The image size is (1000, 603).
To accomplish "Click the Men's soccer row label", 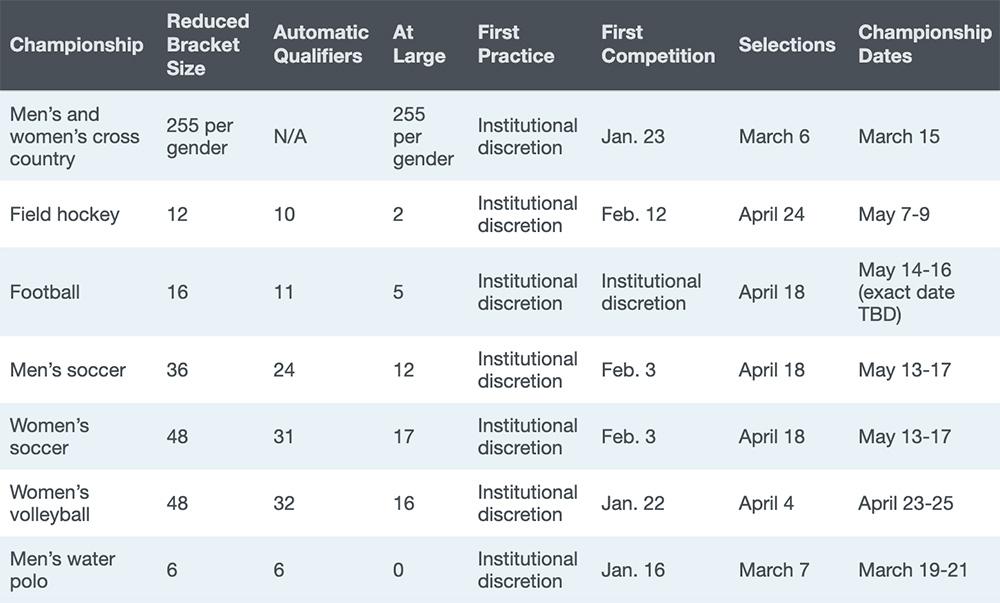I will [x=68, y=370].
